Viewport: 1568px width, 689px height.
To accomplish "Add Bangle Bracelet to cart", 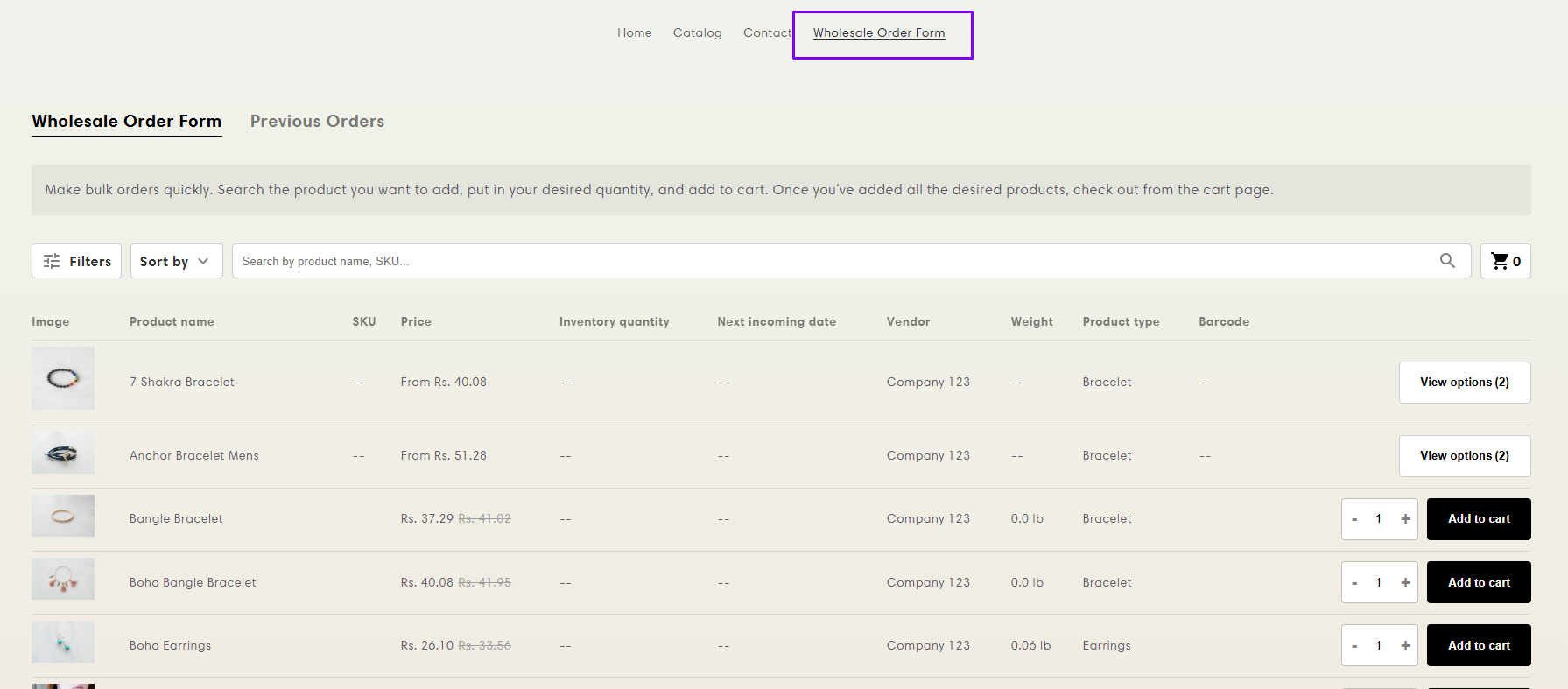I will pyautogui.click(x=1479, y=519).
